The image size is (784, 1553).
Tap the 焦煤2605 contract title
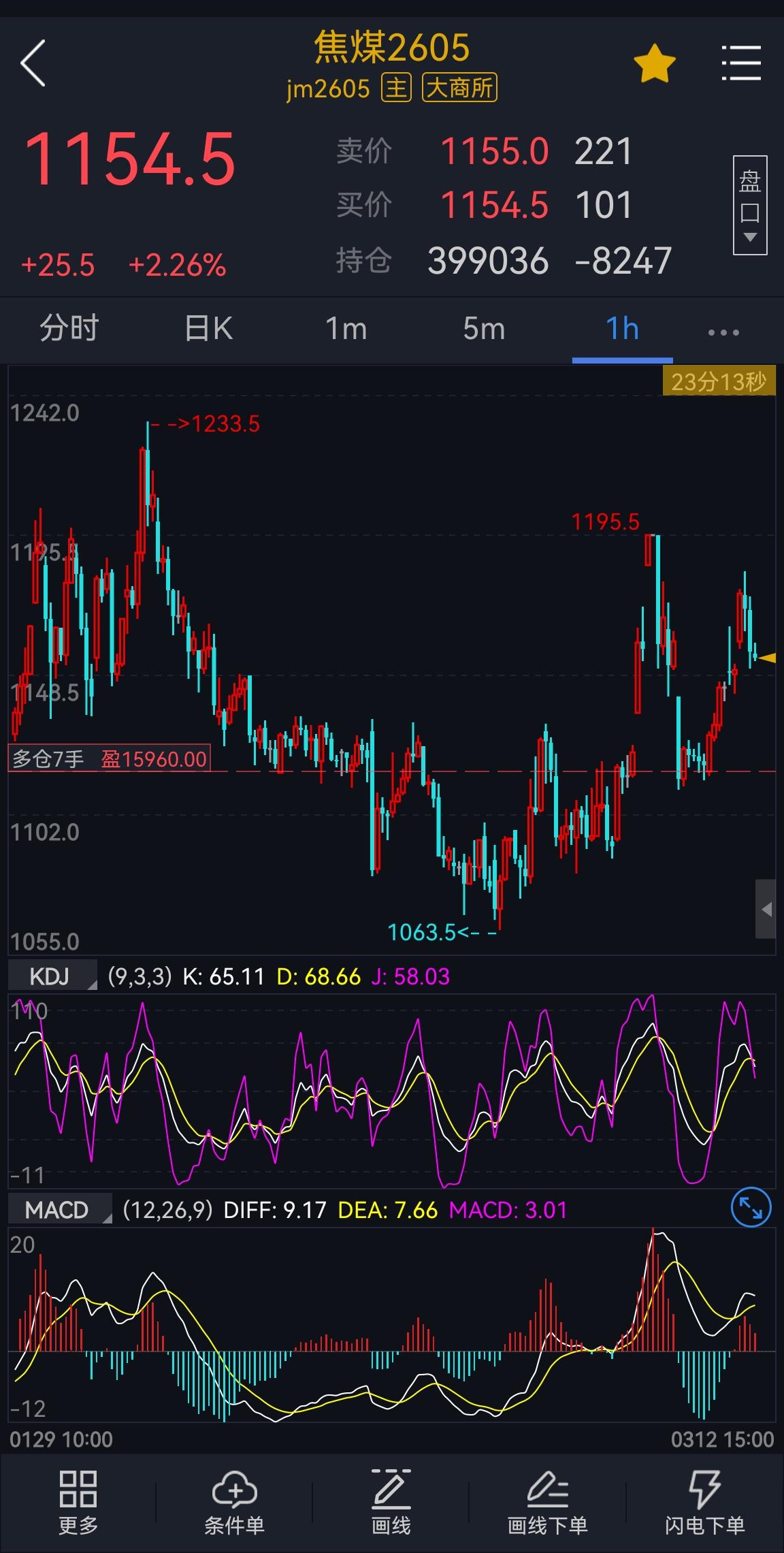[392, 47]
